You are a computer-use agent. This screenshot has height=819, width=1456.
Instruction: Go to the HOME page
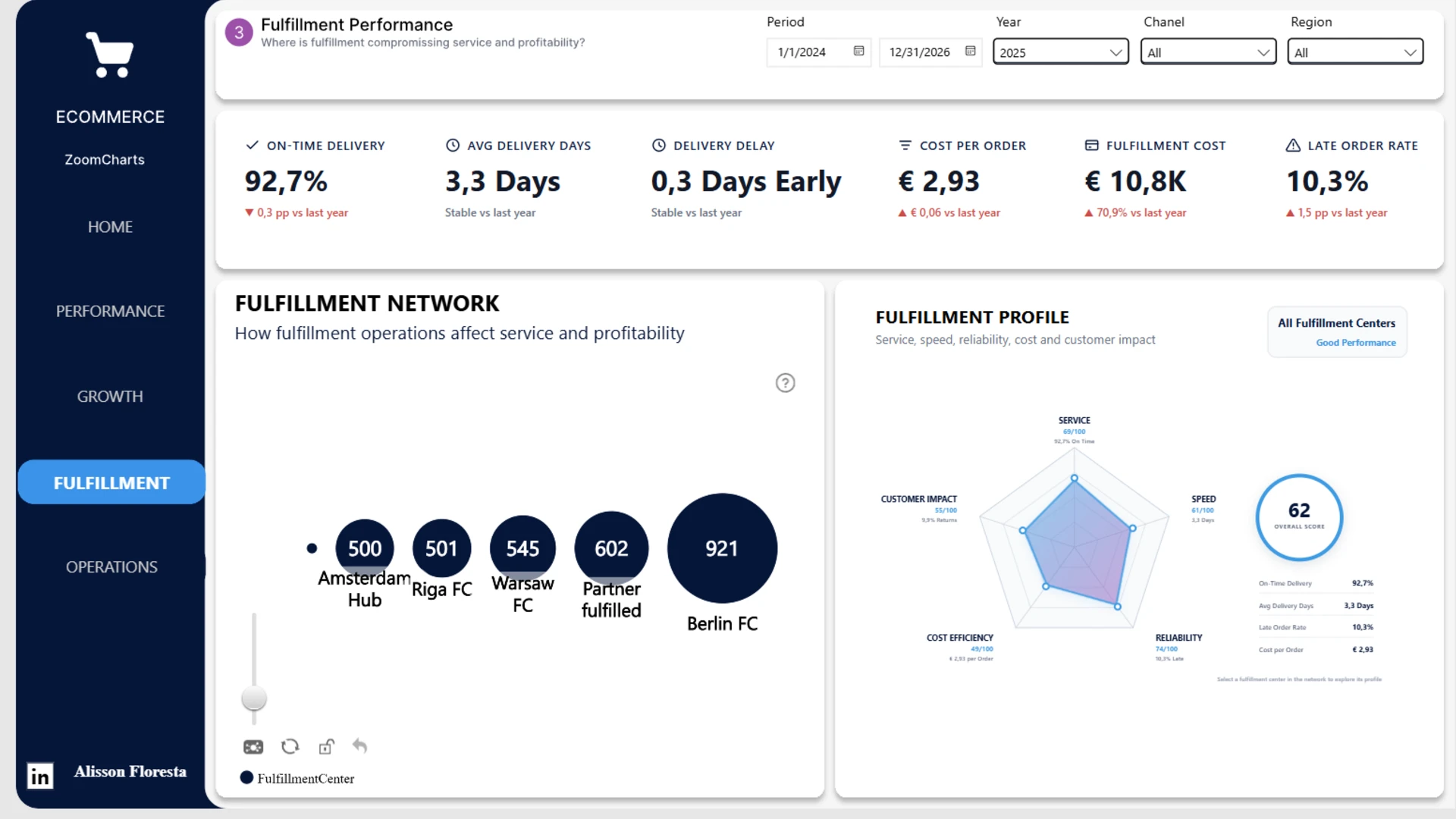pyautogui.click(x=110, y=227)
